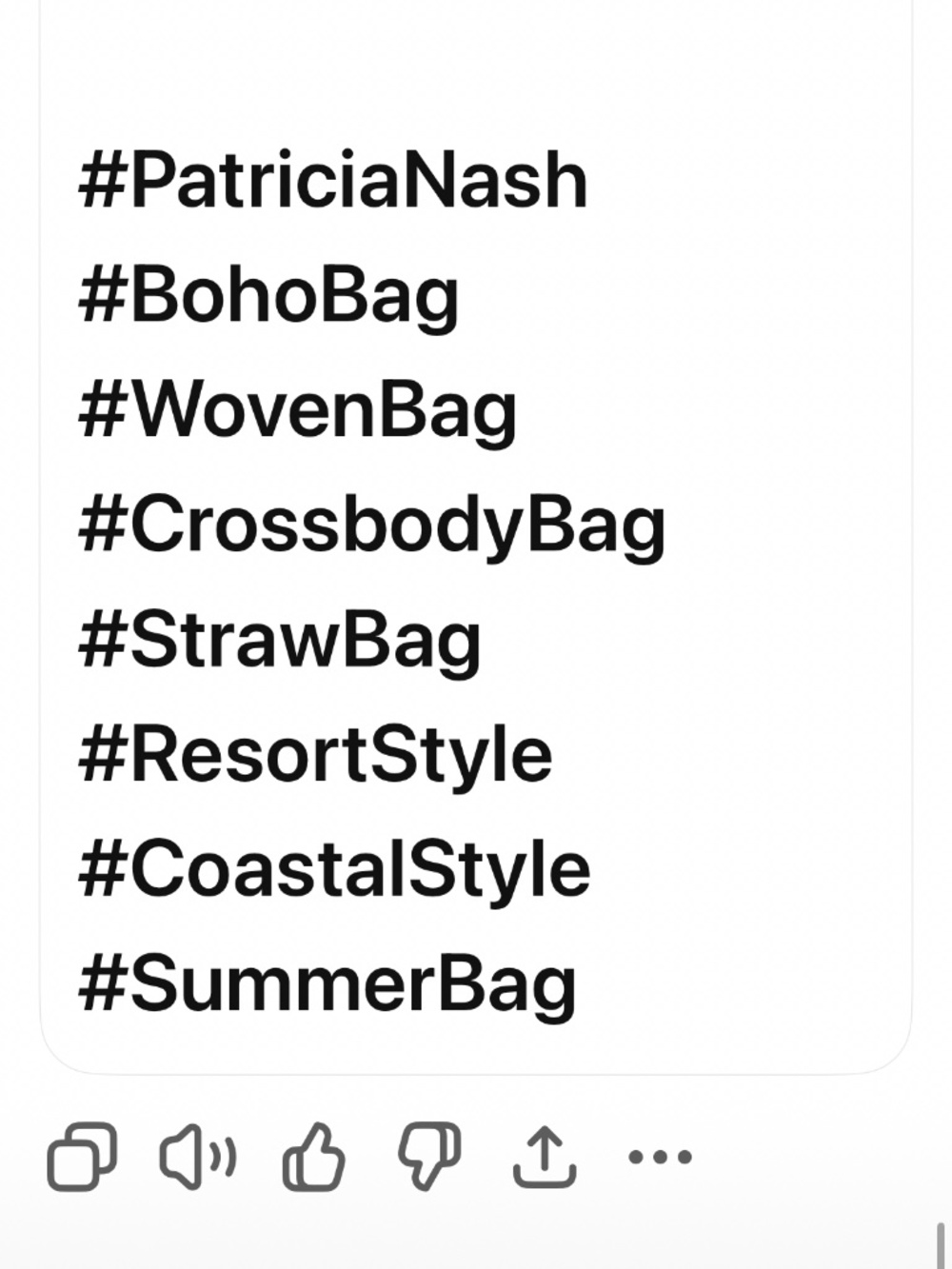
Task: Share the response using the upload icon
Action: 545,1157
